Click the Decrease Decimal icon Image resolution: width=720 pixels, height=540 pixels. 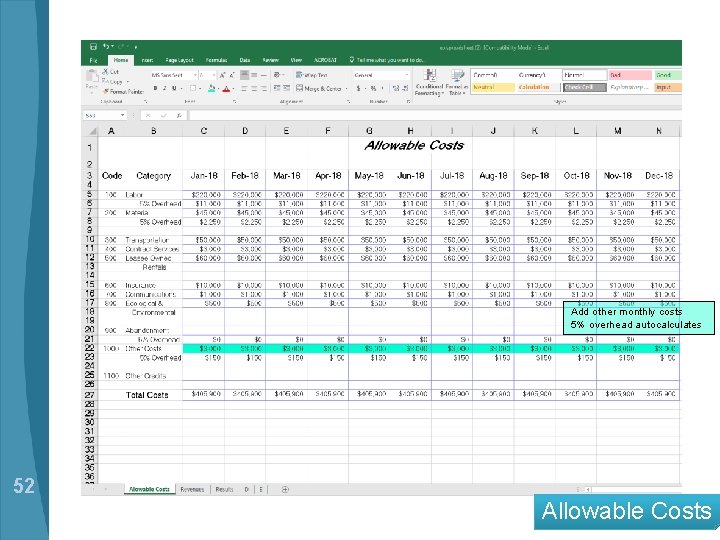[x=405, y=88]
